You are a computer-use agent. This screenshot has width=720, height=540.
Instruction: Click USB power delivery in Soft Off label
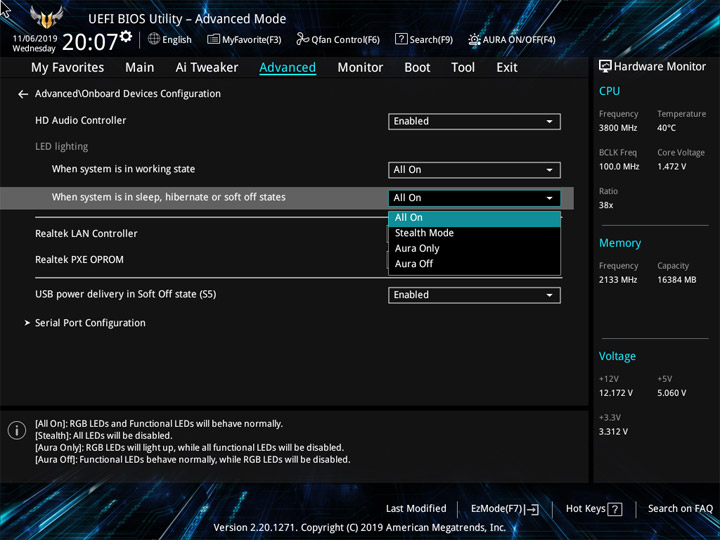pos(125,294)
